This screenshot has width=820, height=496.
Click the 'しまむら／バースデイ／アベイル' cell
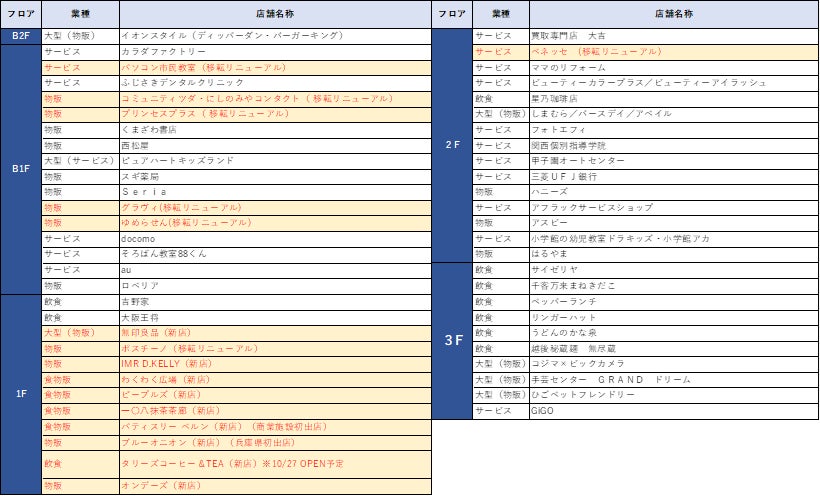coord(674,114)
